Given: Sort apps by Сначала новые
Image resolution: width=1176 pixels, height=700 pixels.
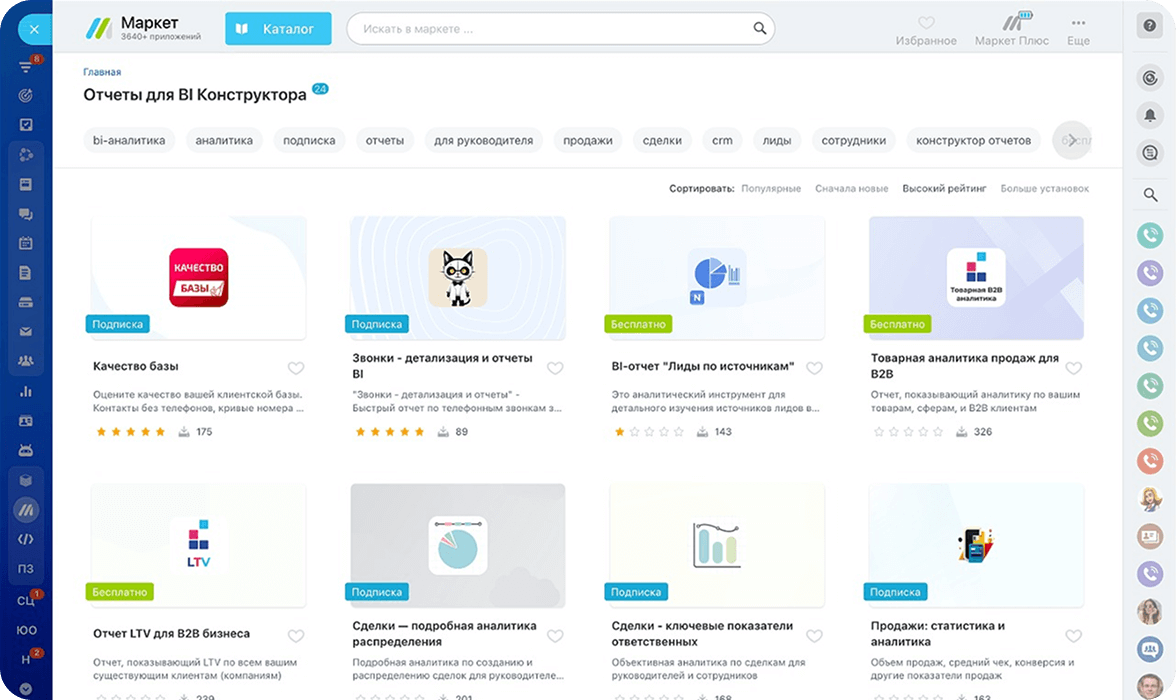Looking at the screenshot, I should (851, 188).
